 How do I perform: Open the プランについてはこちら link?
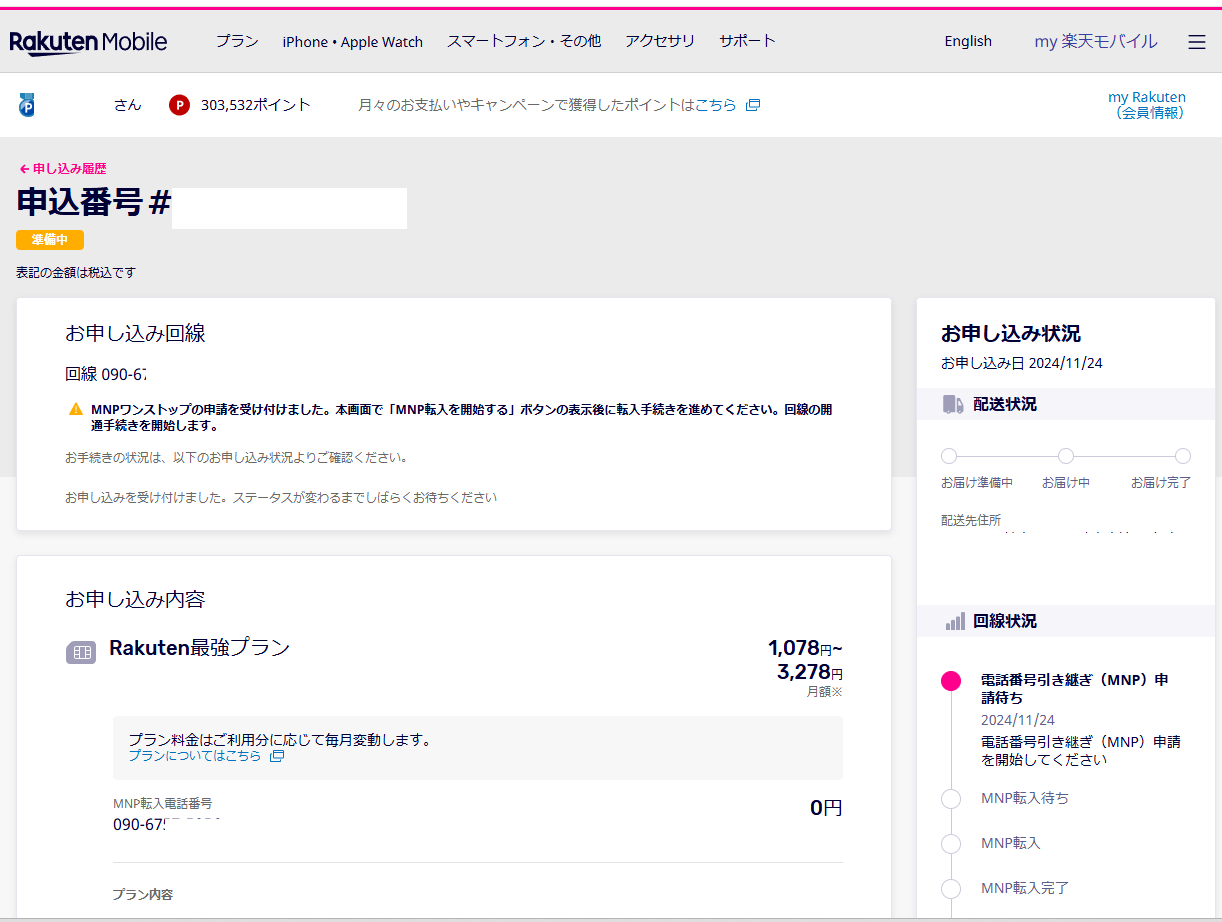click(x=194, y=756)
